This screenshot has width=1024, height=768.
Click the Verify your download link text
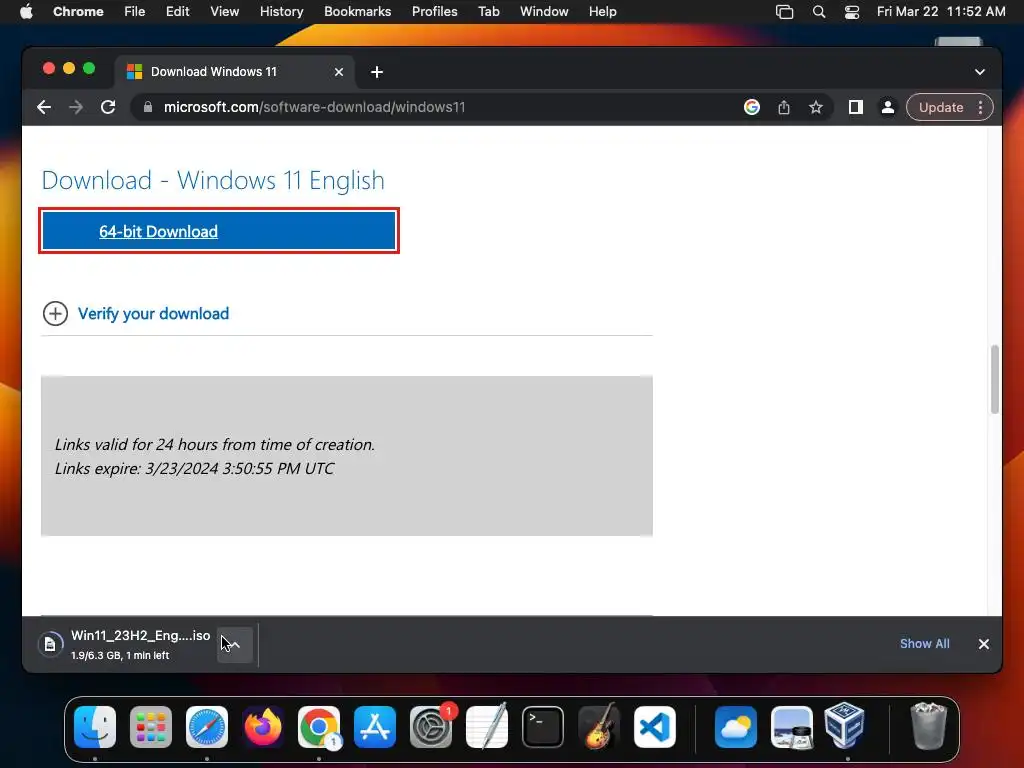[x=153, y=313]
